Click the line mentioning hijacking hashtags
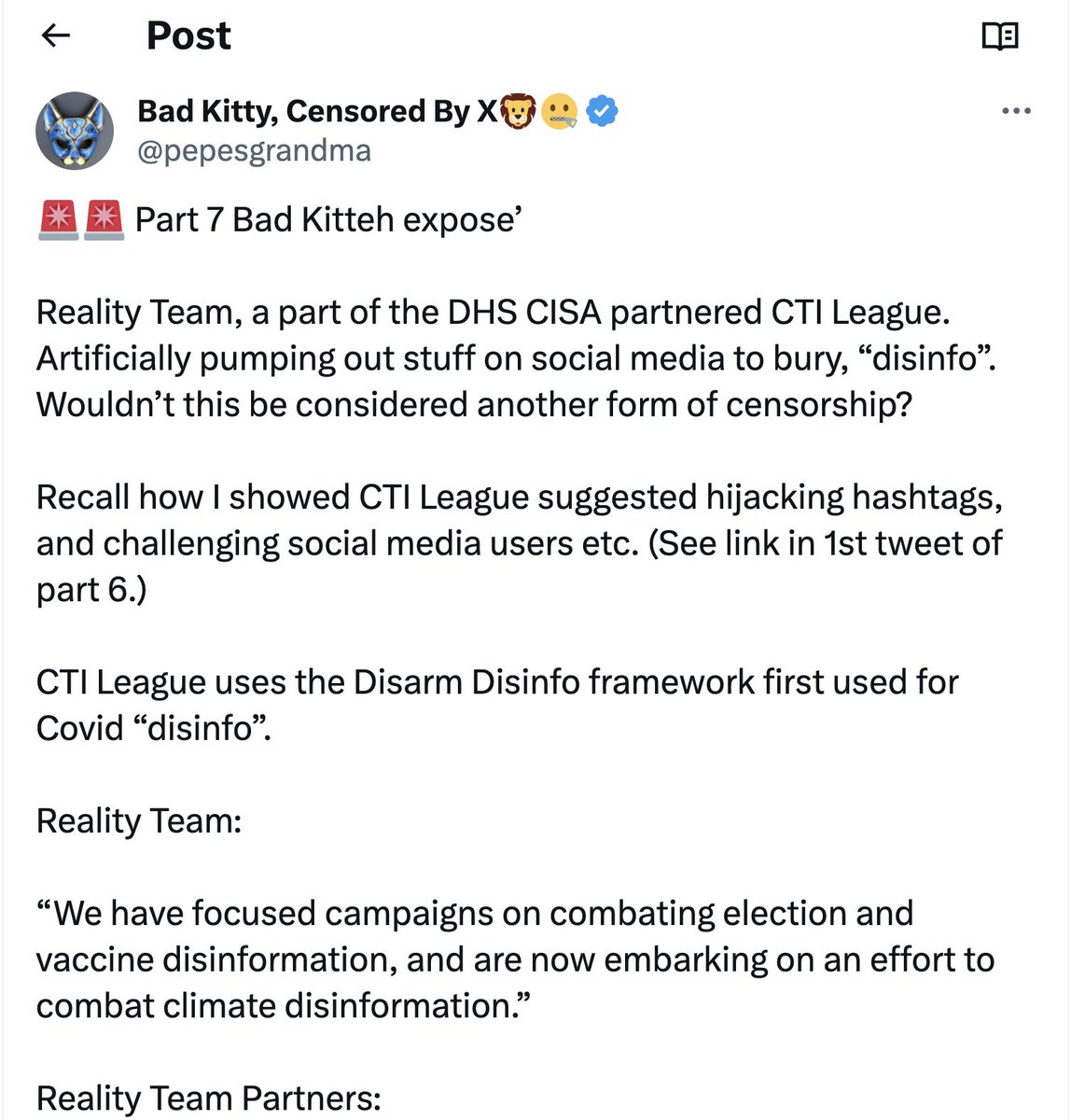The image size is (1071, 1120). click(x=519, y=497)
